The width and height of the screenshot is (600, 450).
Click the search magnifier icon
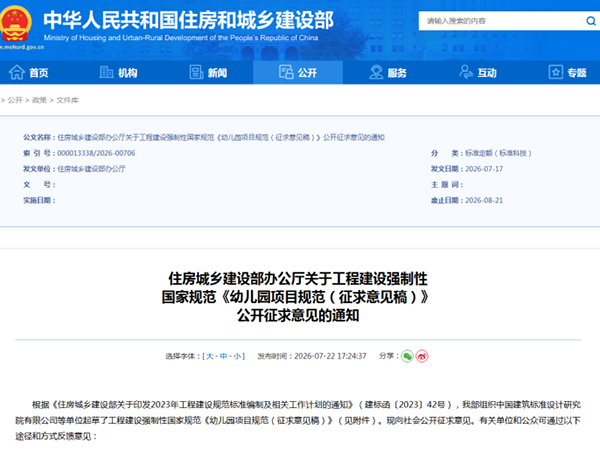pos(591,21)
